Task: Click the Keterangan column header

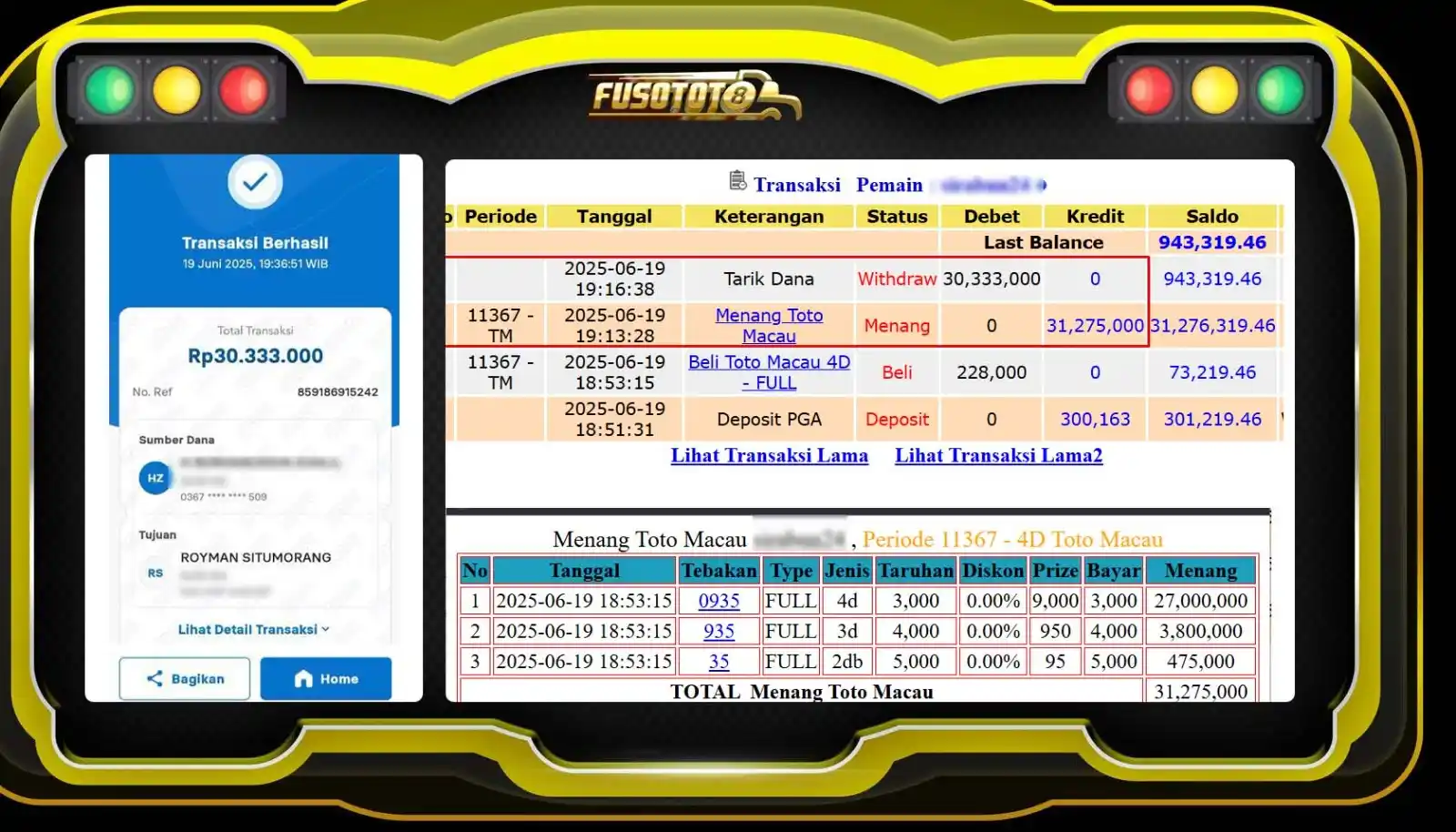Action: pos(769,217)
